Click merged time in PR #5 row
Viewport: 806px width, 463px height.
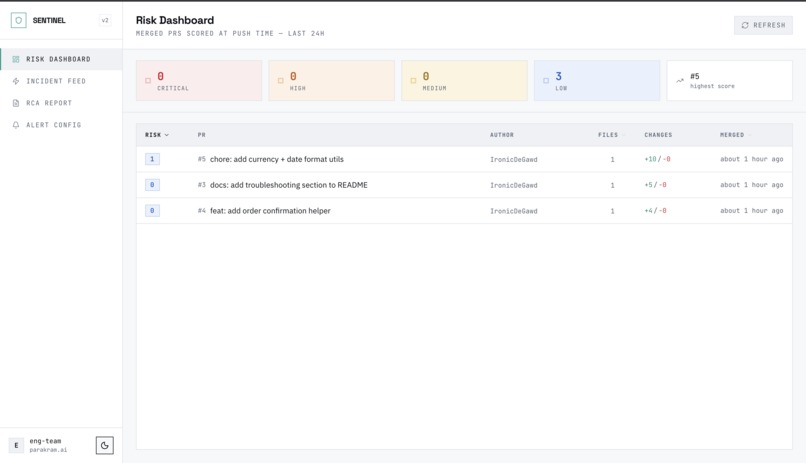click(x=752, y=159)
